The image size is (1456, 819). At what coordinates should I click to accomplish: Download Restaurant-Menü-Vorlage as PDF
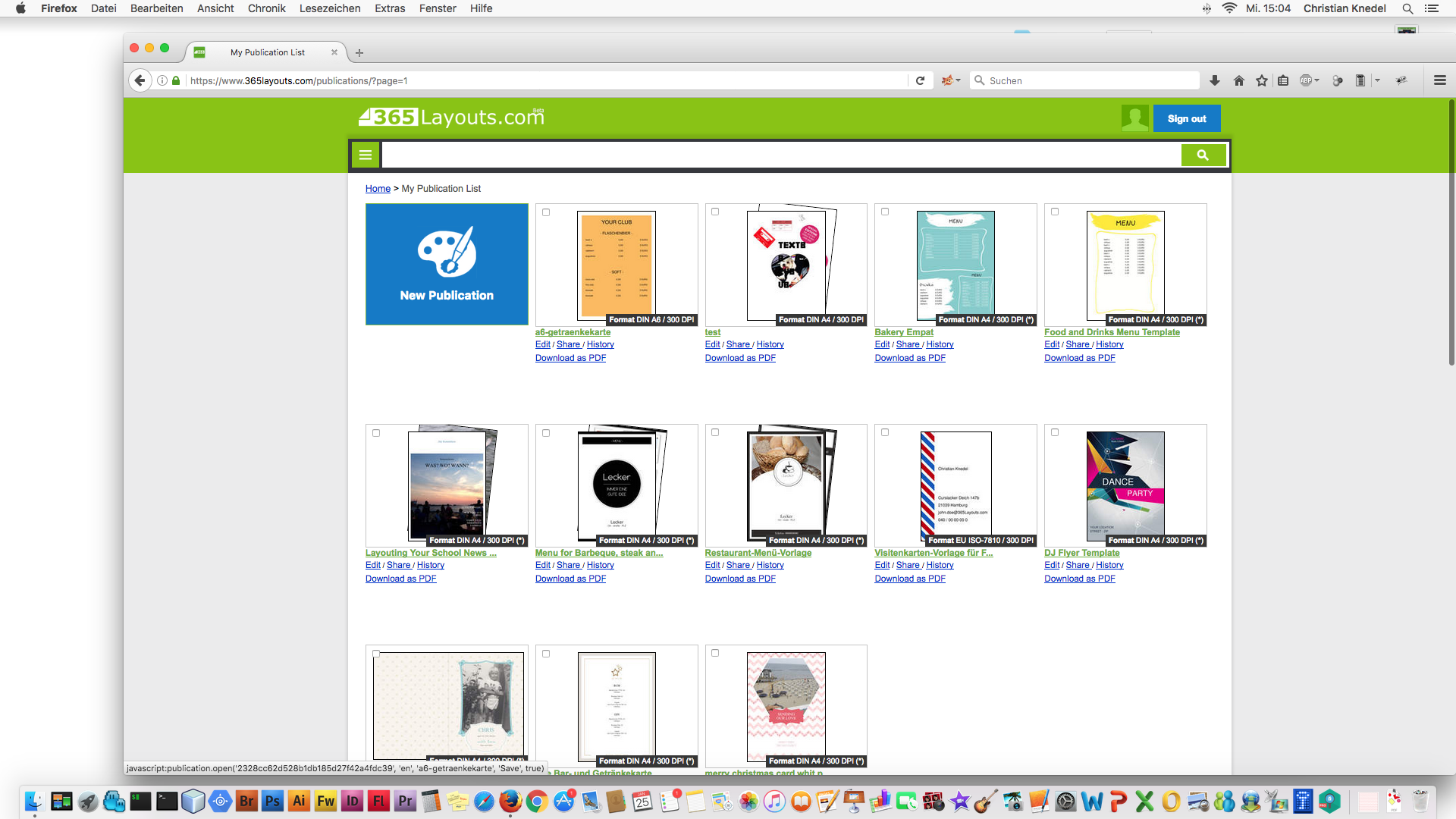click(739, 578)
